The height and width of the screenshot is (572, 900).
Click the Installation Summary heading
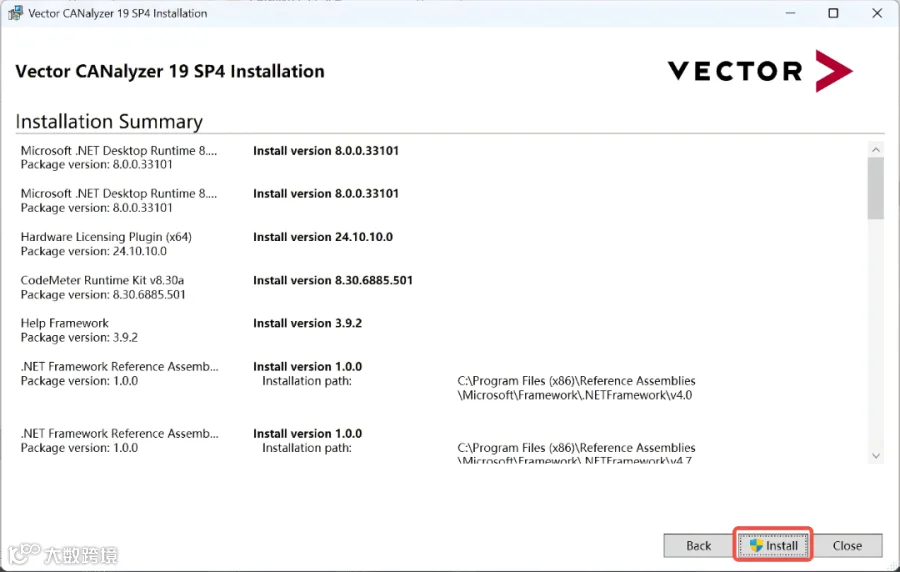tap(109, 122)
